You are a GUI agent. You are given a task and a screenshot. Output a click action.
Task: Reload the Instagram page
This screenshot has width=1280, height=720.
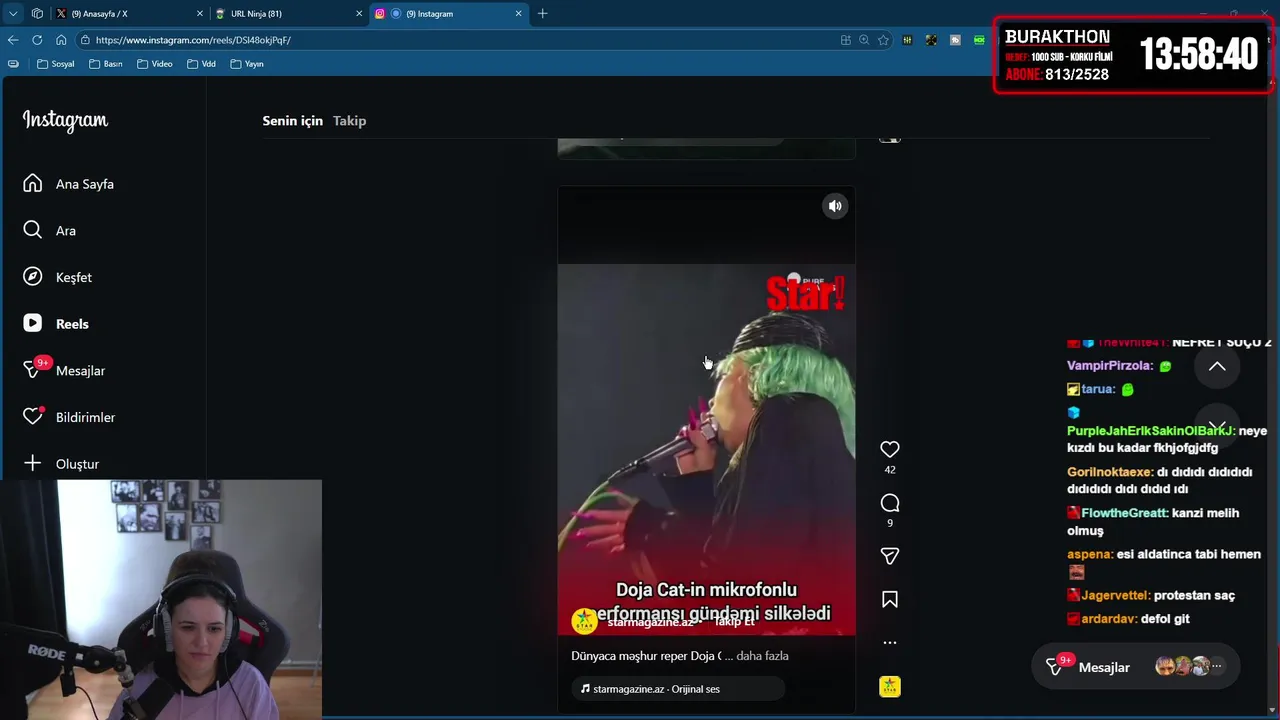click(37, 40)
